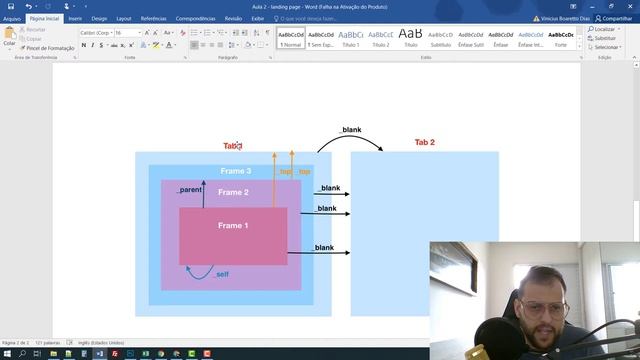
Task: Open Fonte dialog launcher
Action: point(185,58)
